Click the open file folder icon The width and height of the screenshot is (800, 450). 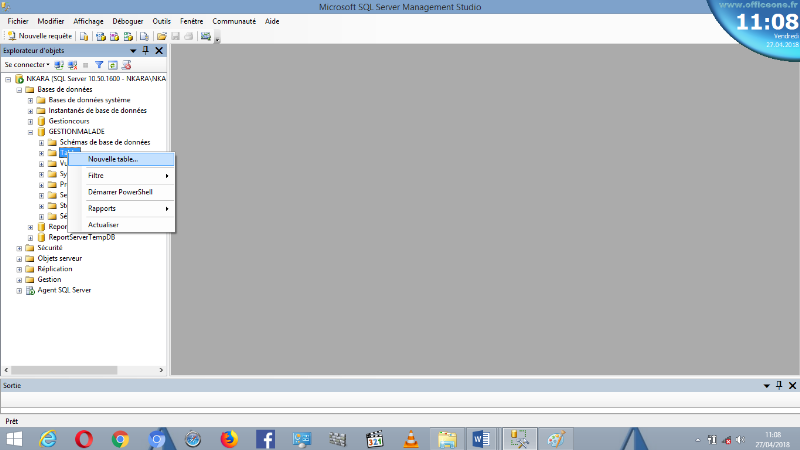click(x=162, y=36)
